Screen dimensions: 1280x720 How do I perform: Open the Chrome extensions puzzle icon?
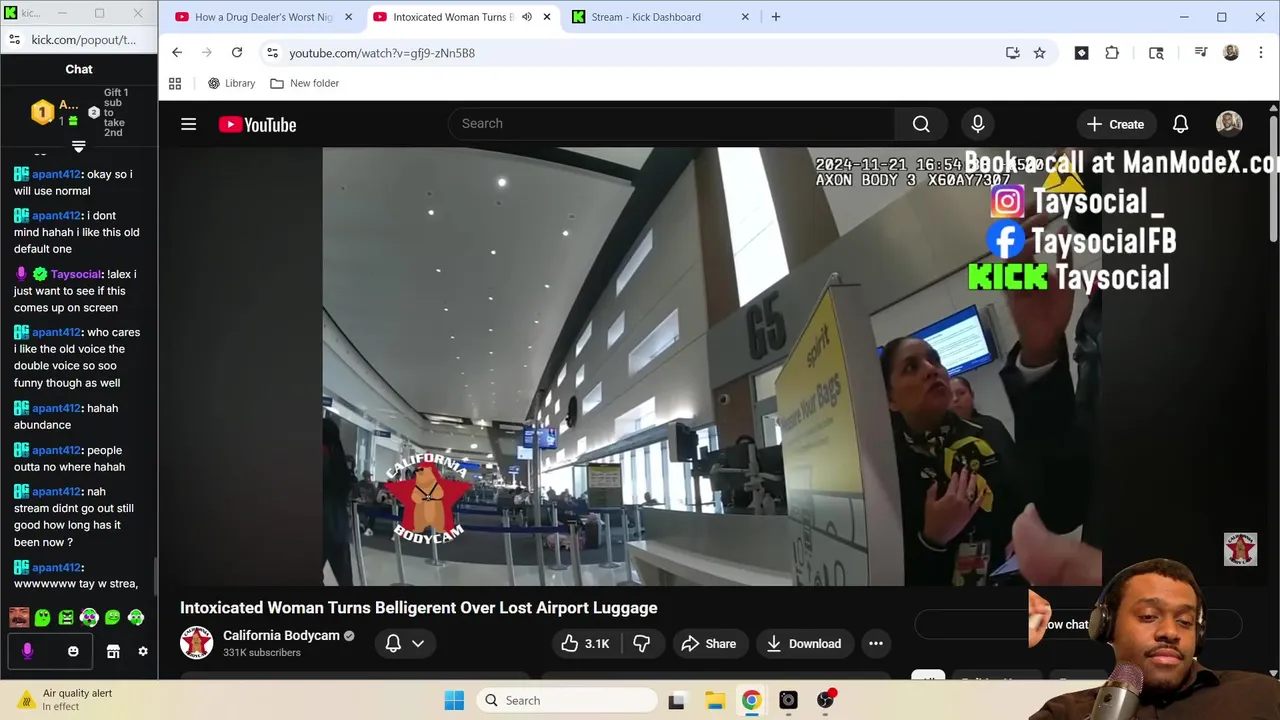tap(1112, 53)
